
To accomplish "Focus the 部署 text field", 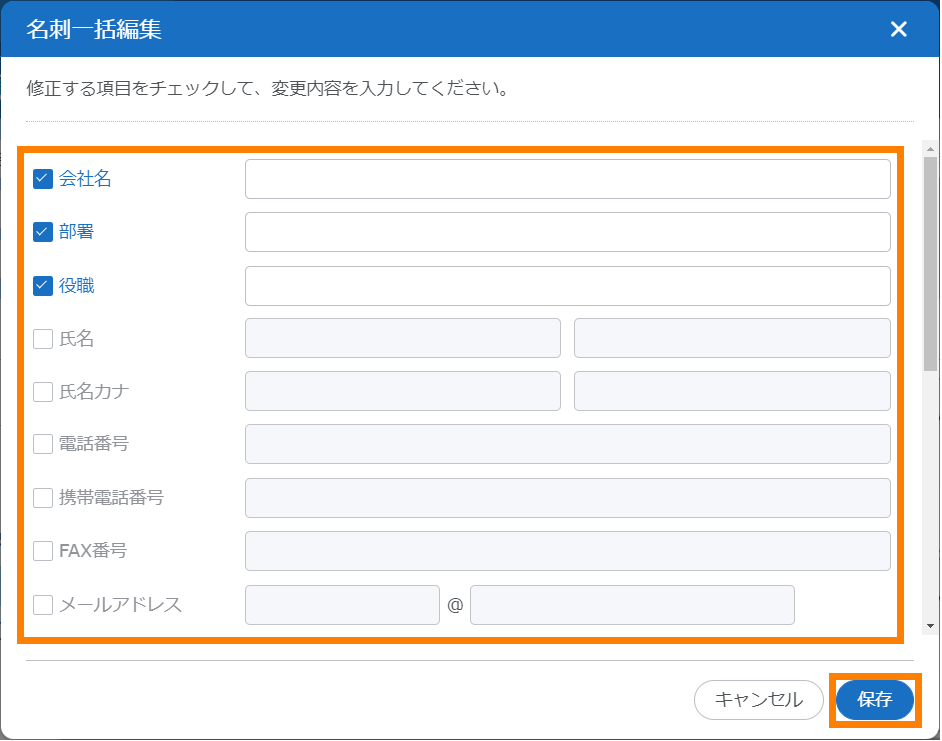I will tap(567, 232).
